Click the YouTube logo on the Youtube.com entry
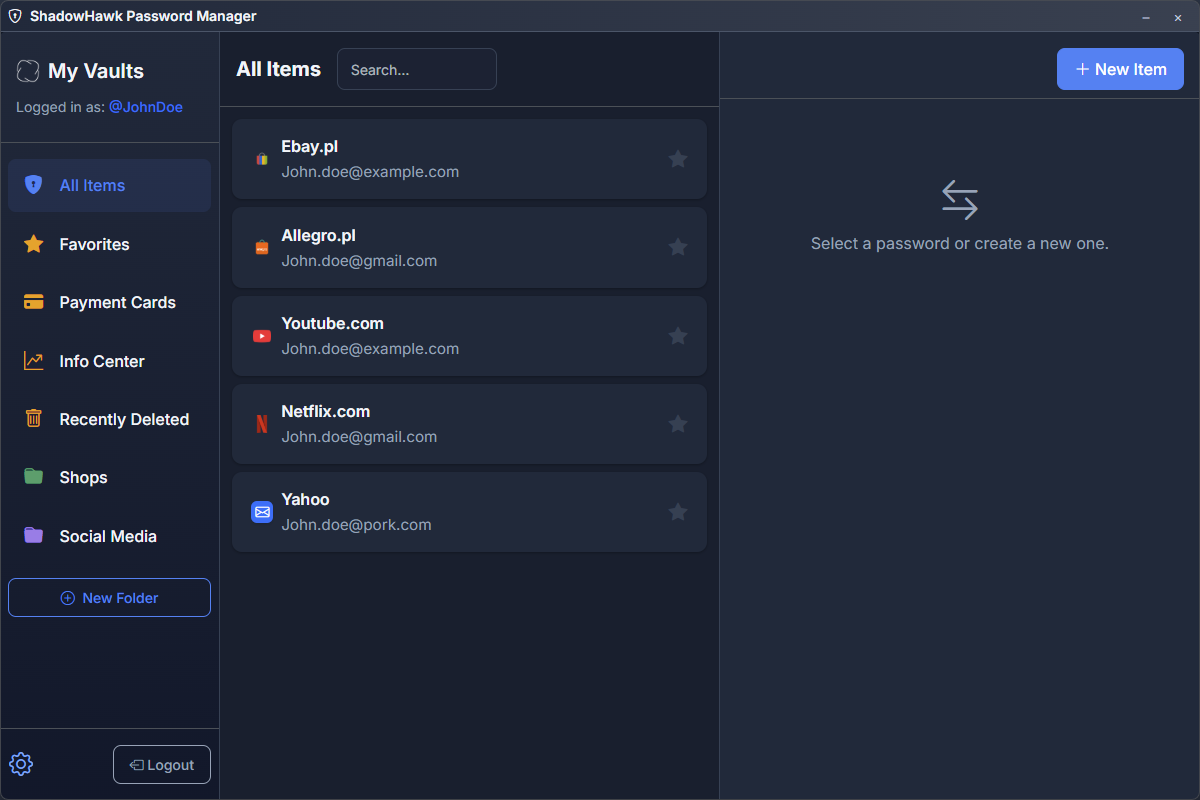 click(261, 336)
